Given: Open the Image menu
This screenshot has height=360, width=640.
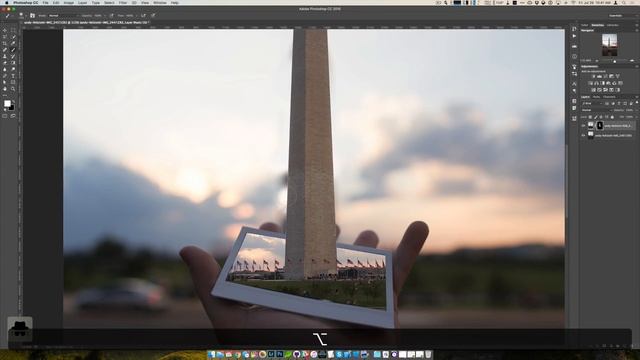Looking at the screenshot, I should click(69, 2).
